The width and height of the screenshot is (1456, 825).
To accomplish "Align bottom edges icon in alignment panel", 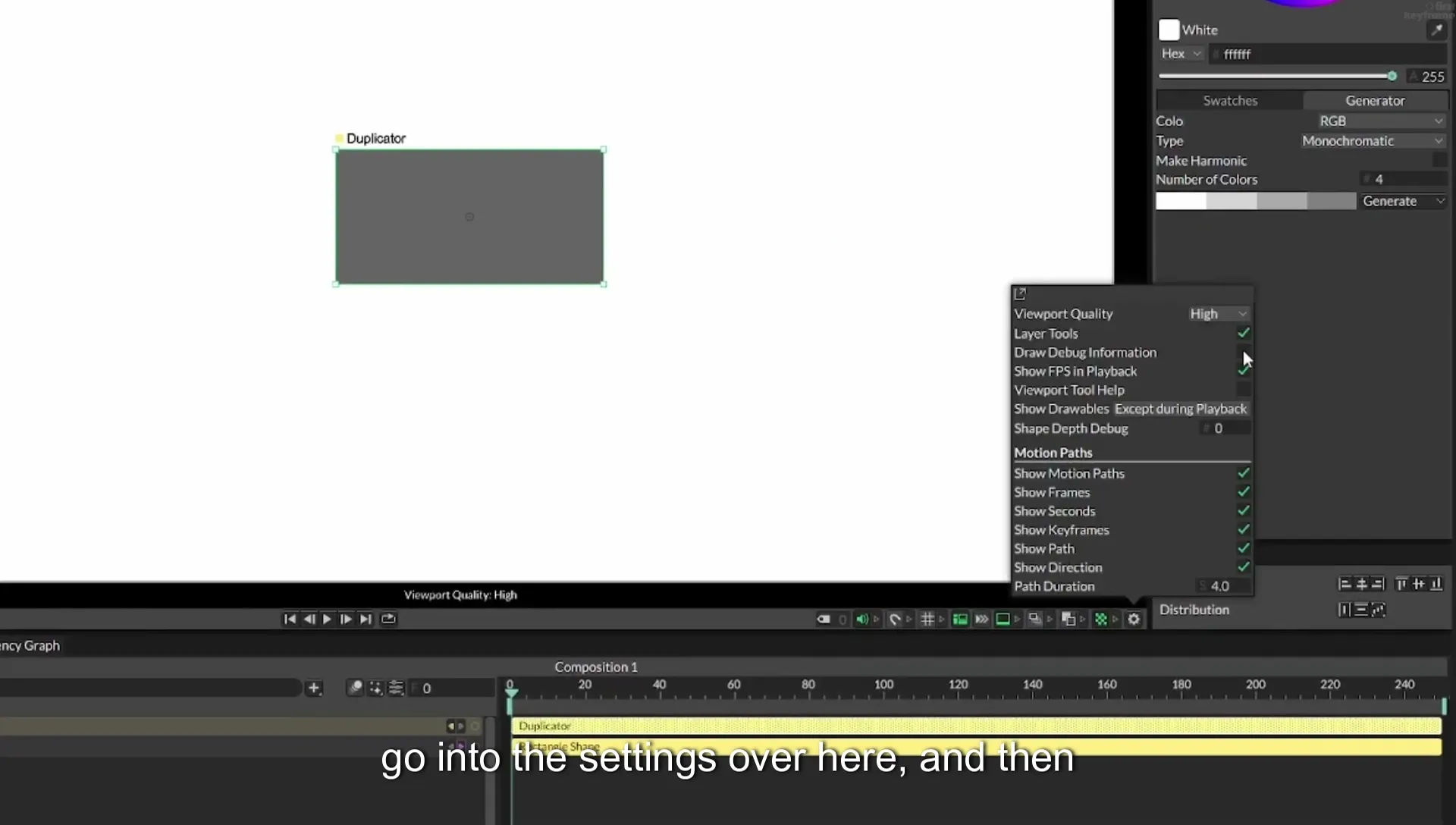I will tap(1436, 584).
